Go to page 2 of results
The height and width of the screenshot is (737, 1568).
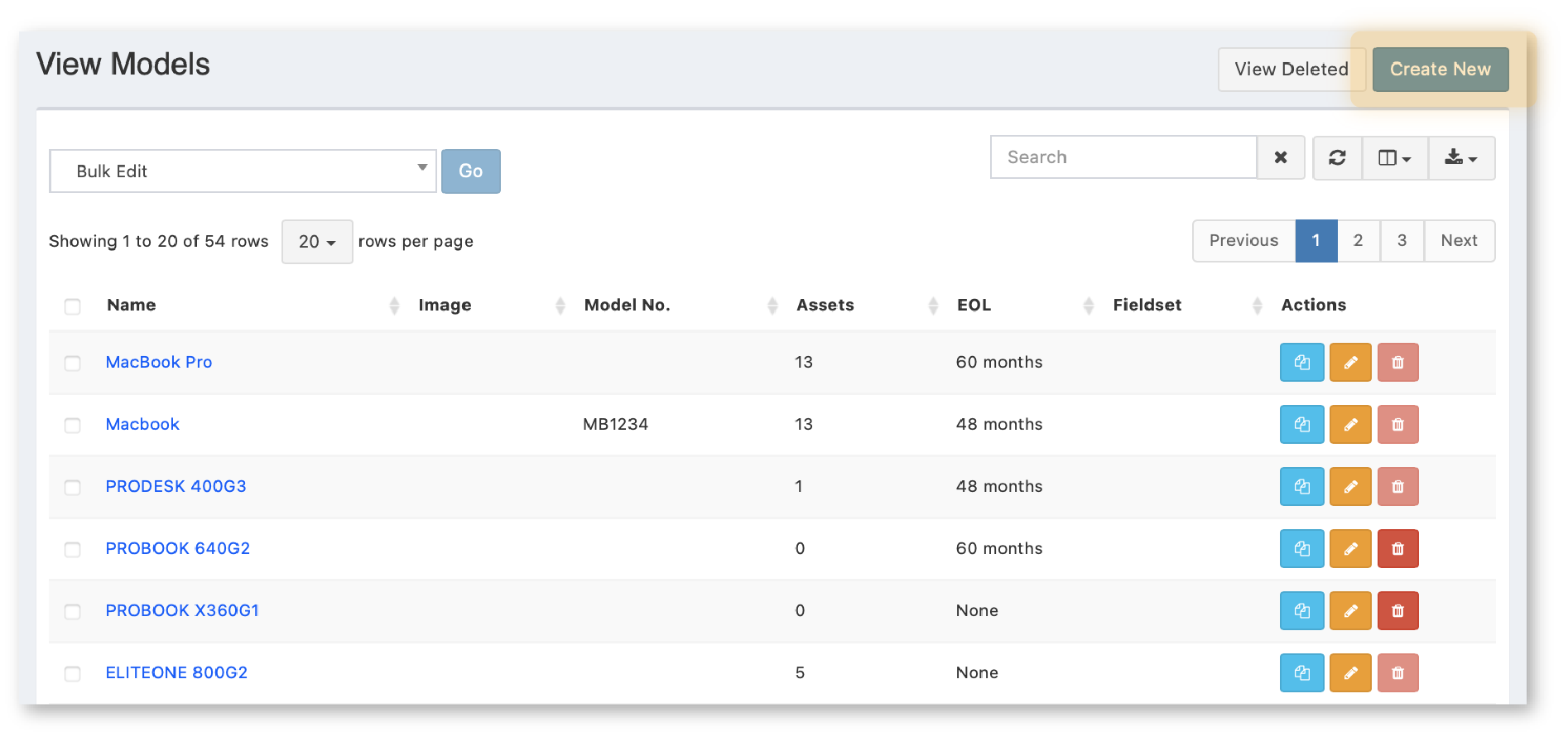coord(1358,241)
